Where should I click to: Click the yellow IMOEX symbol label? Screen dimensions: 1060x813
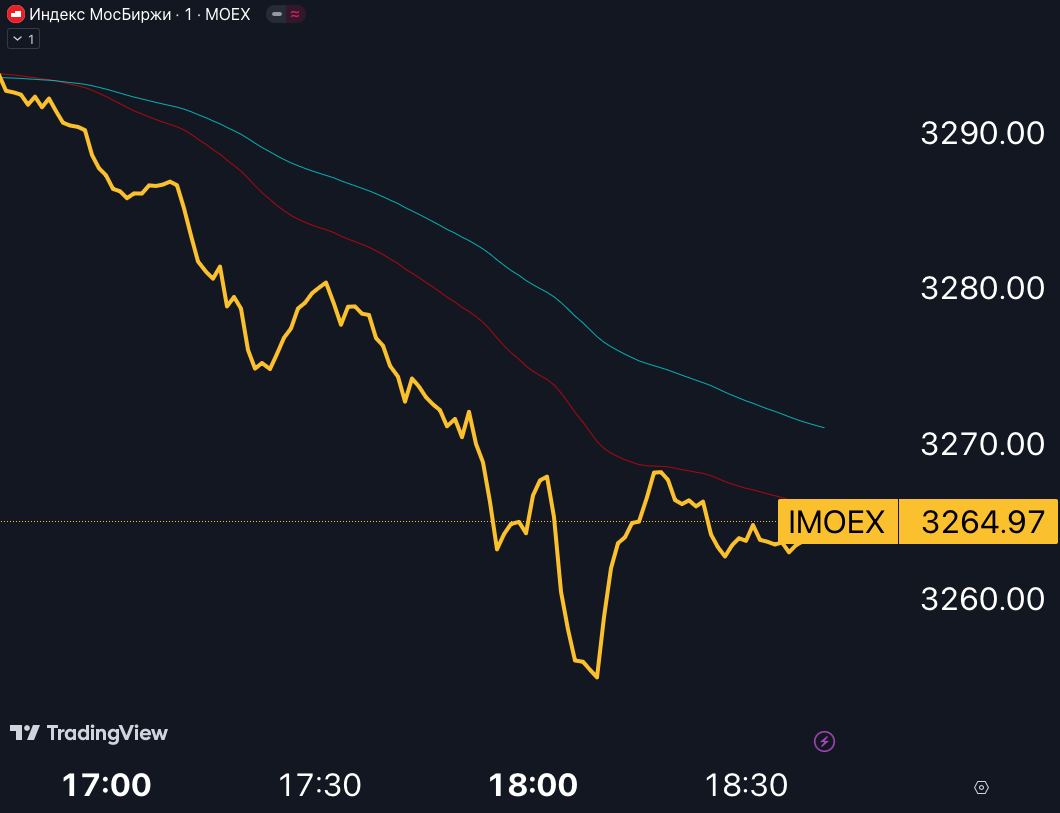click(x=837, y=522)
